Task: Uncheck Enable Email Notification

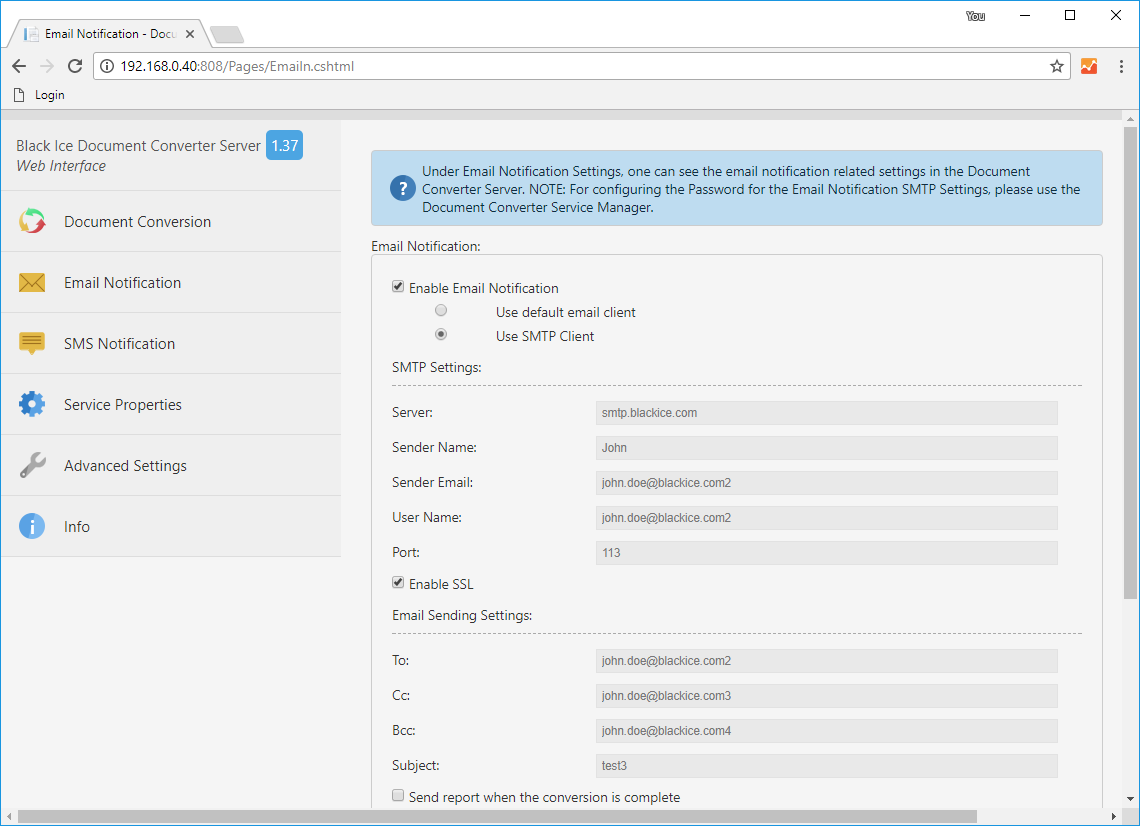Action: [x=398, y=286]
